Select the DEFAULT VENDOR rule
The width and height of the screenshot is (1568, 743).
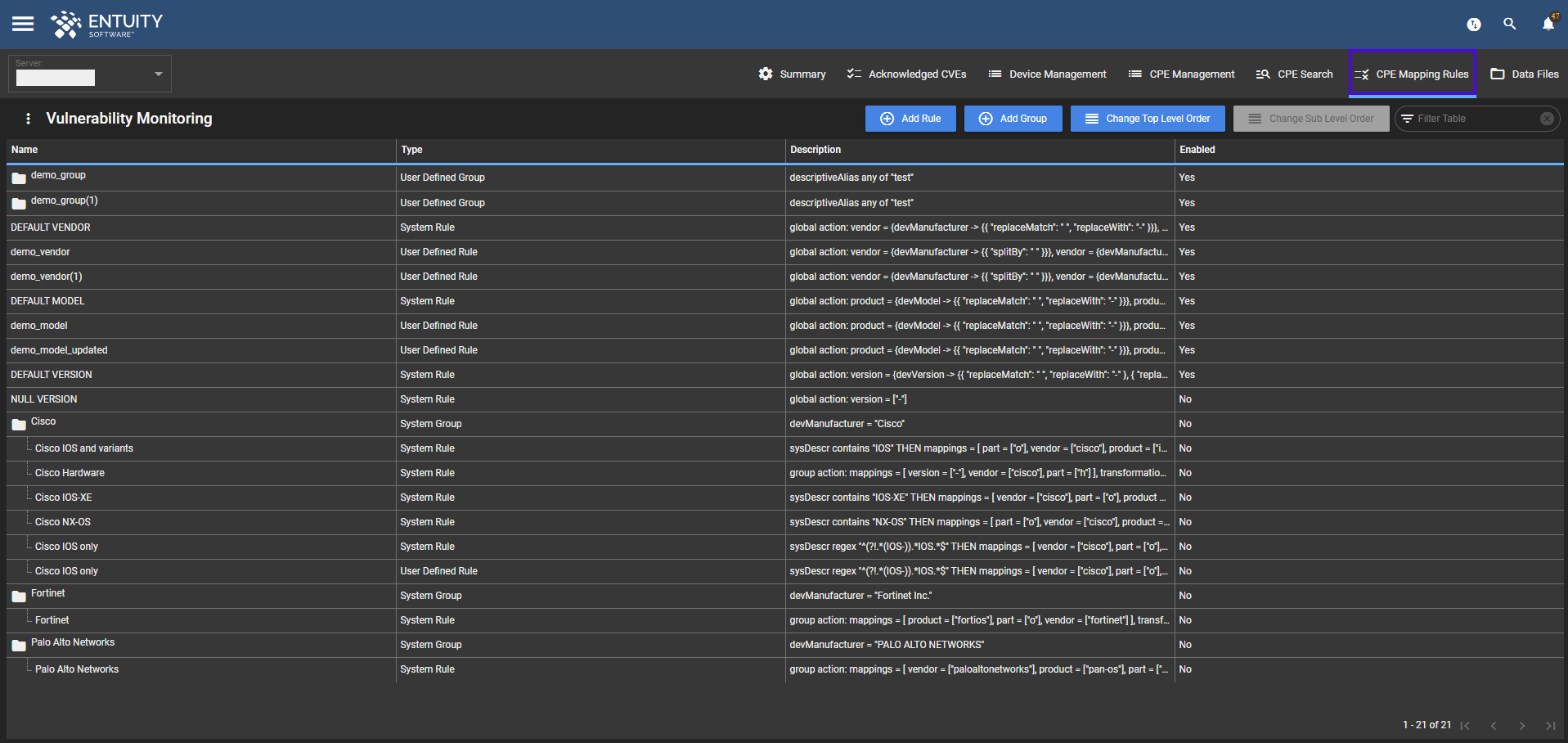51,227
